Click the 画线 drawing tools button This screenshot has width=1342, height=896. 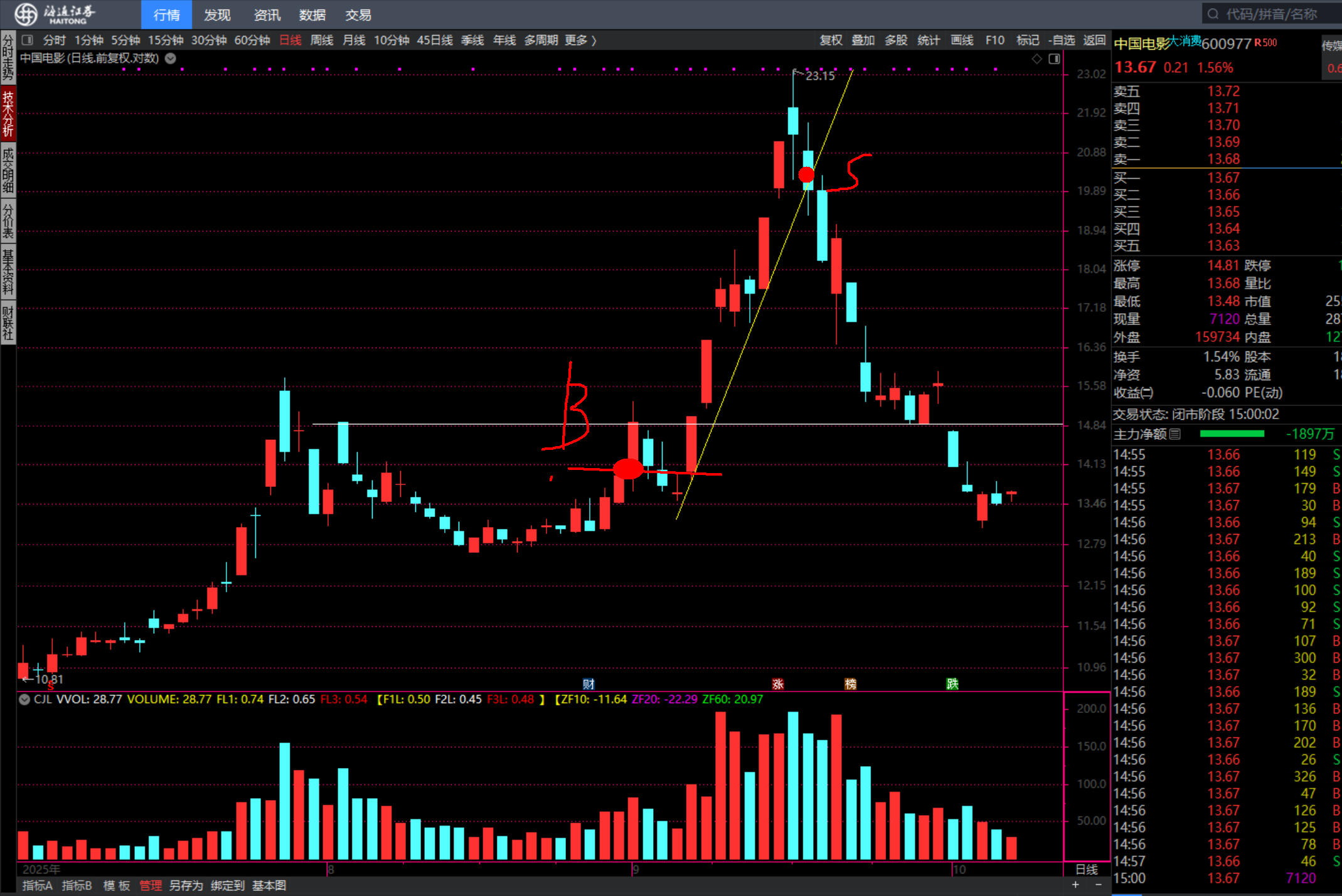(962, 40)
